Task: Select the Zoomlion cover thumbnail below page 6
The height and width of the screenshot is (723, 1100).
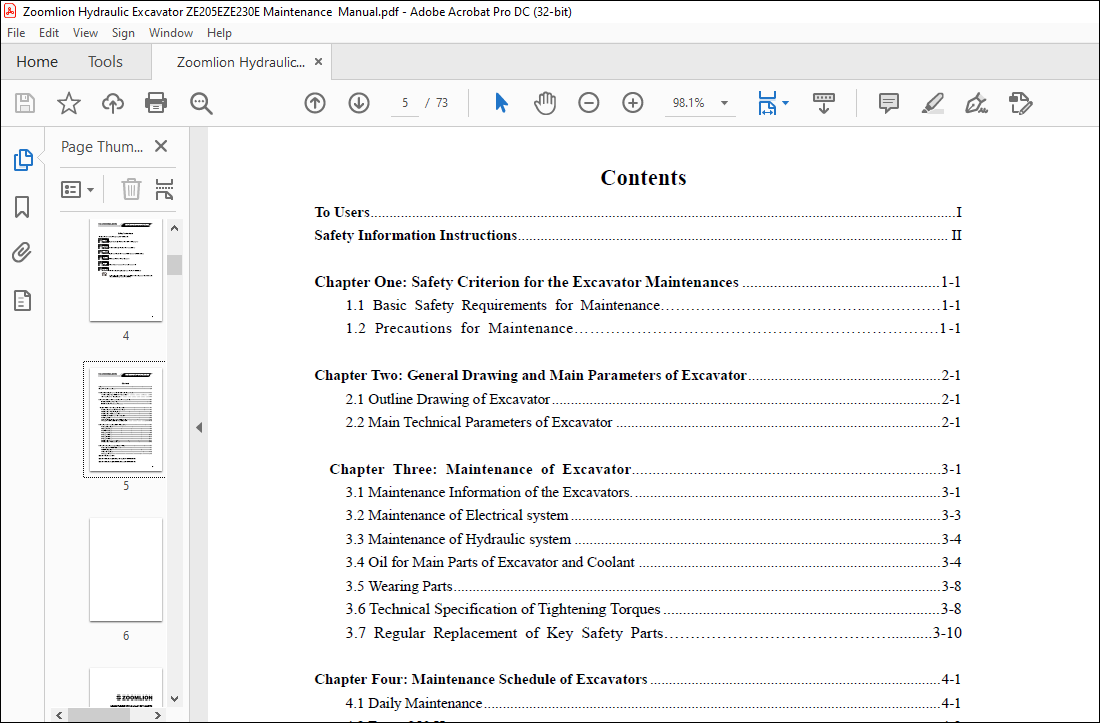Action: pyautogui.click(x=126, y=687)
